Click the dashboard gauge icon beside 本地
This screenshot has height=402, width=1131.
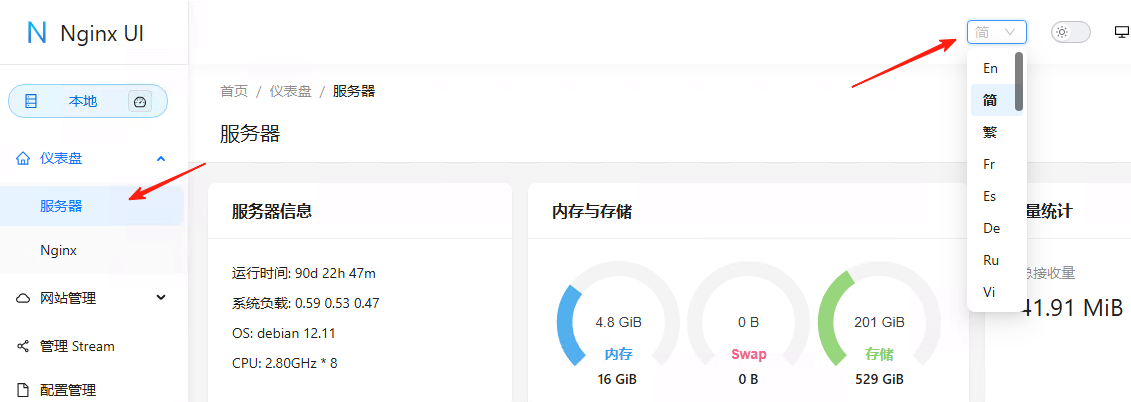[x=140, y=101]
